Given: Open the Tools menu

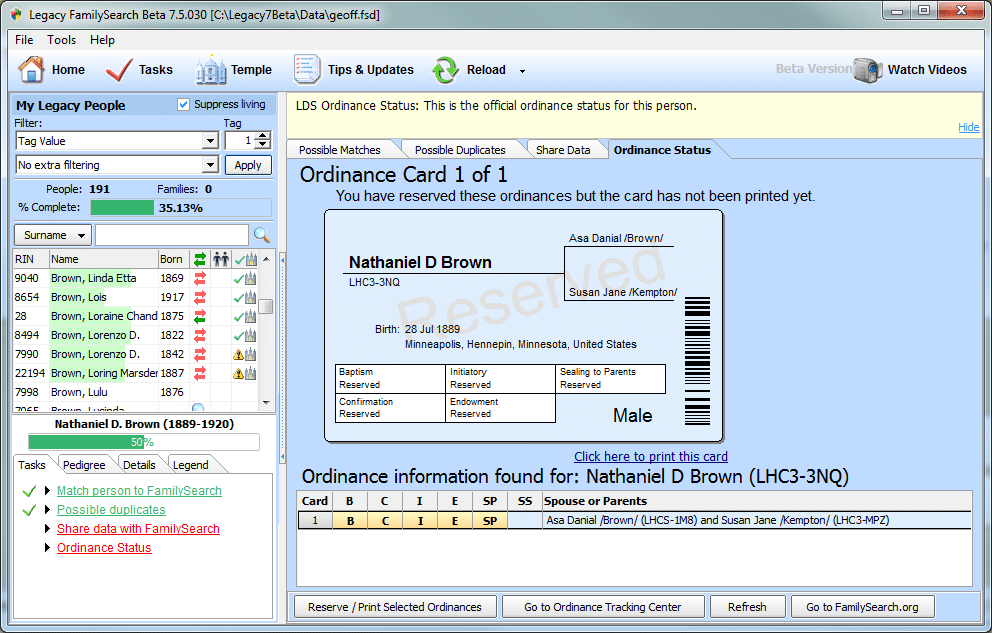Looking at the screenshot, I should pos(61,40).
